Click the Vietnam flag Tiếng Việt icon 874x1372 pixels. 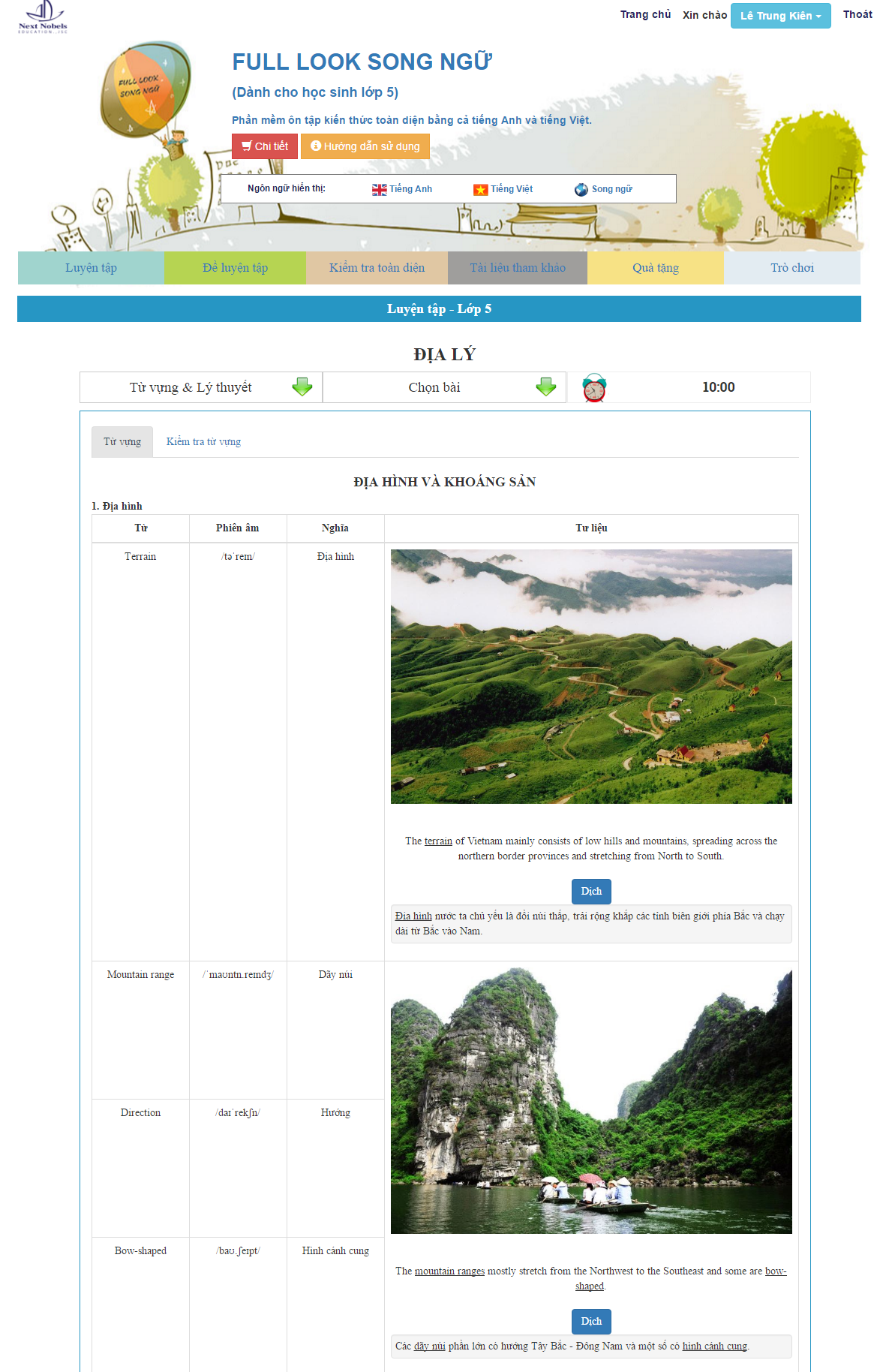[480, 190]
